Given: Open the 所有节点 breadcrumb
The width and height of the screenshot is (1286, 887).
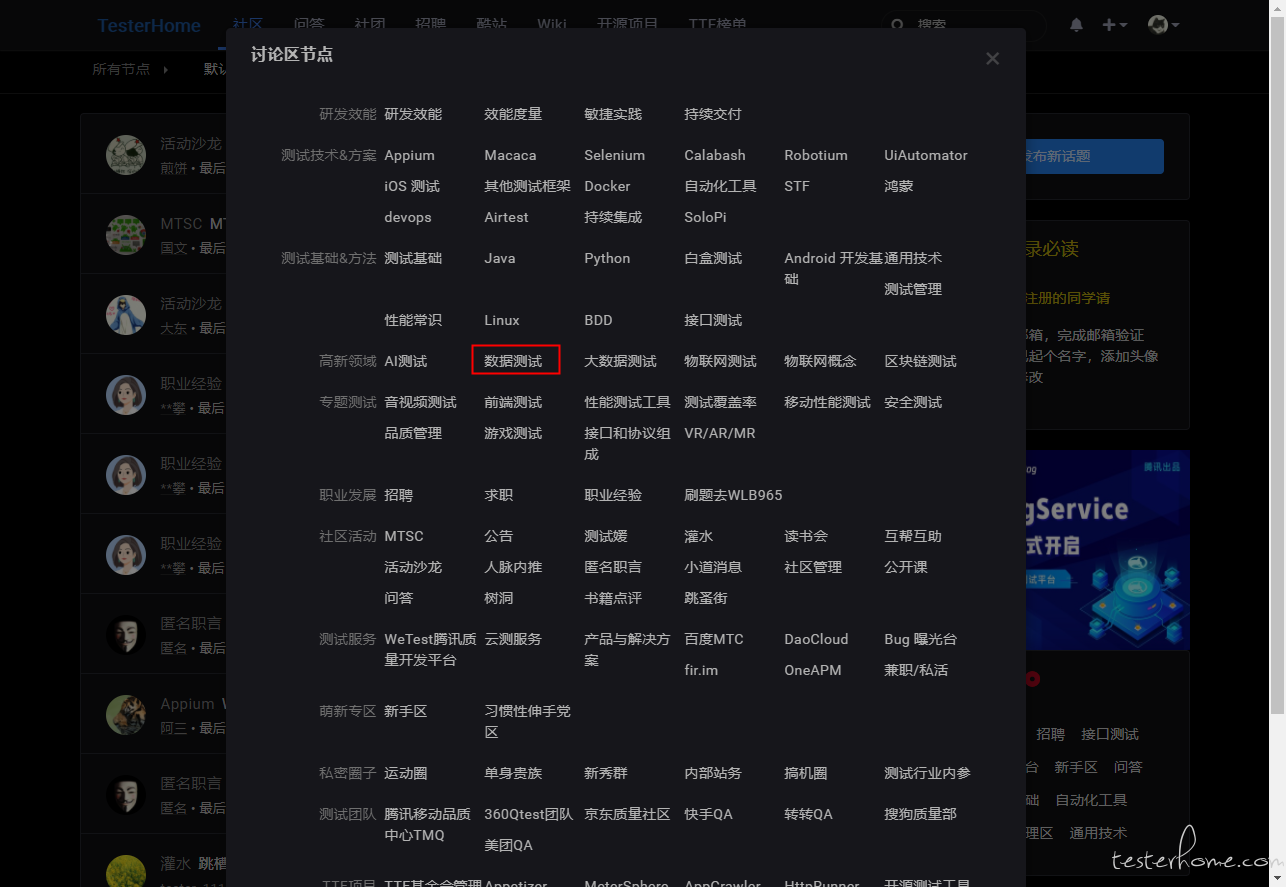Looking at the screenshot, I should click(121, 69).
